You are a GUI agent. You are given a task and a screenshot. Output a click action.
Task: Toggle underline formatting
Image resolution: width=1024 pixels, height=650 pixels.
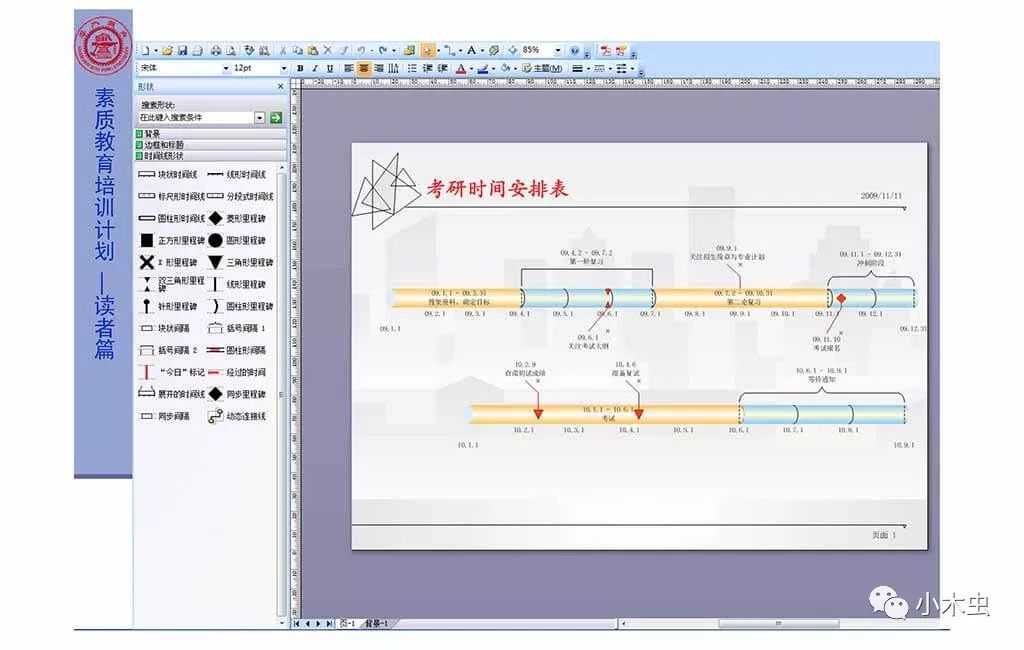329,69
